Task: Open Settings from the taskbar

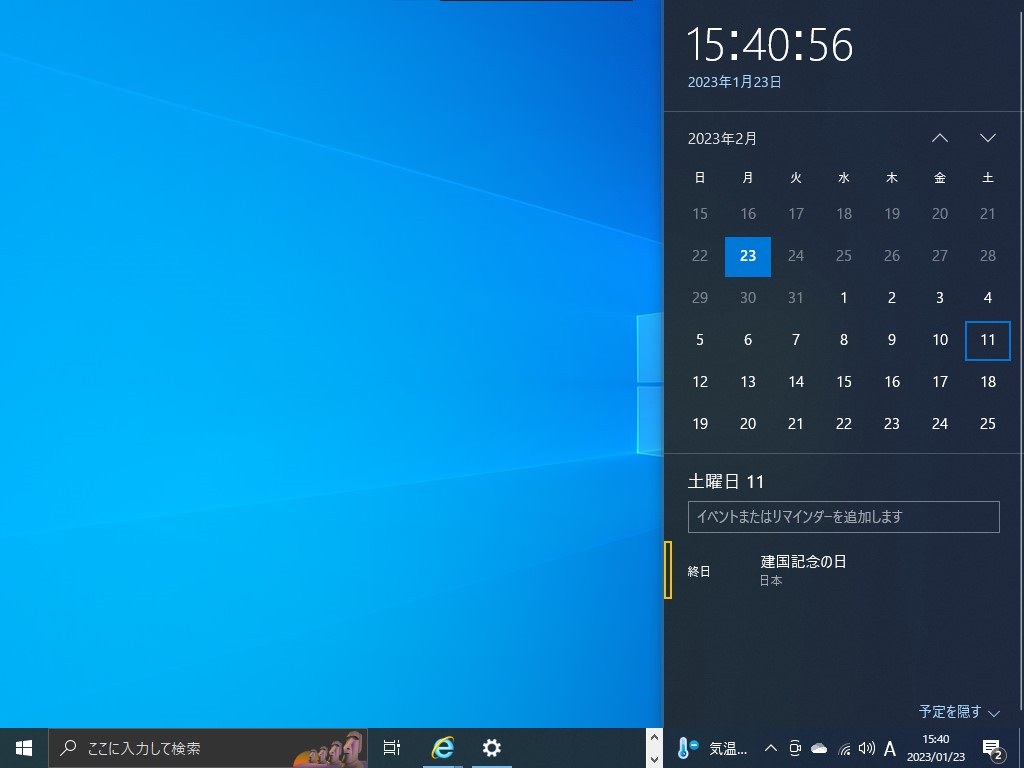Action: pos(491,748)
